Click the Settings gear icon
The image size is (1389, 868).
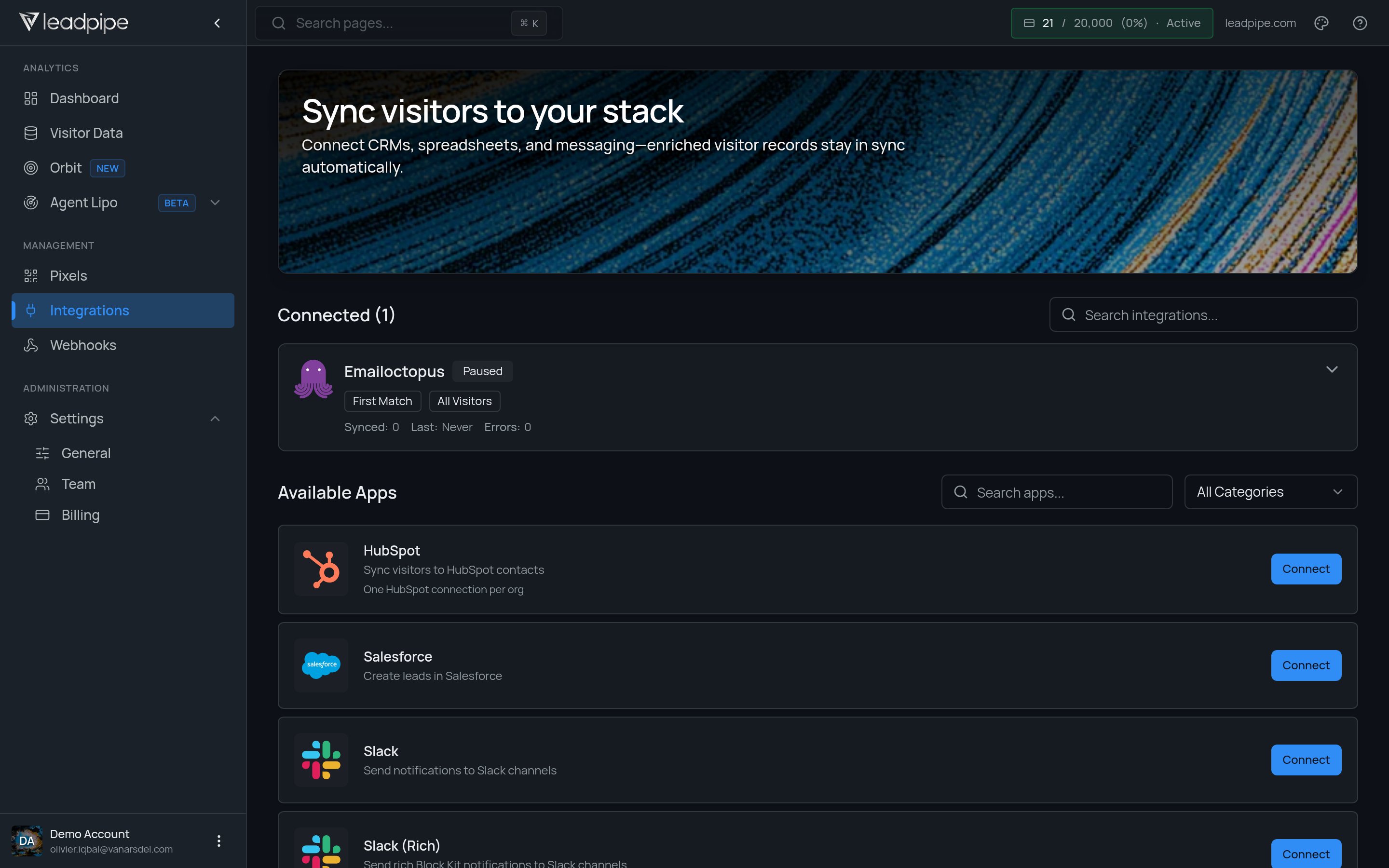tap(31, 419)
